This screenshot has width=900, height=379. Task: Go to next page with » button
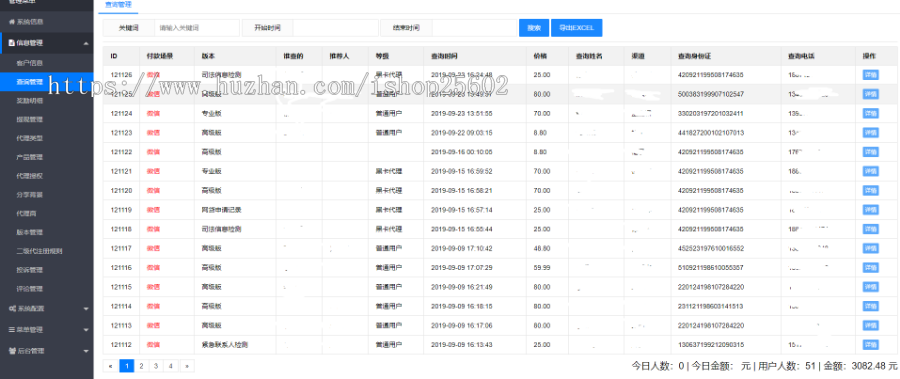187,365
